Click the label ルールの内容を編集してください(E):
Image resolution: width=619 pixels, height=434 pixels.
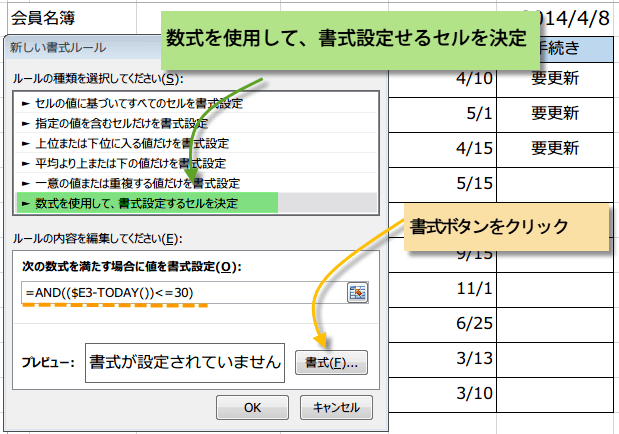pyautogui.click(x=97, y=239)
